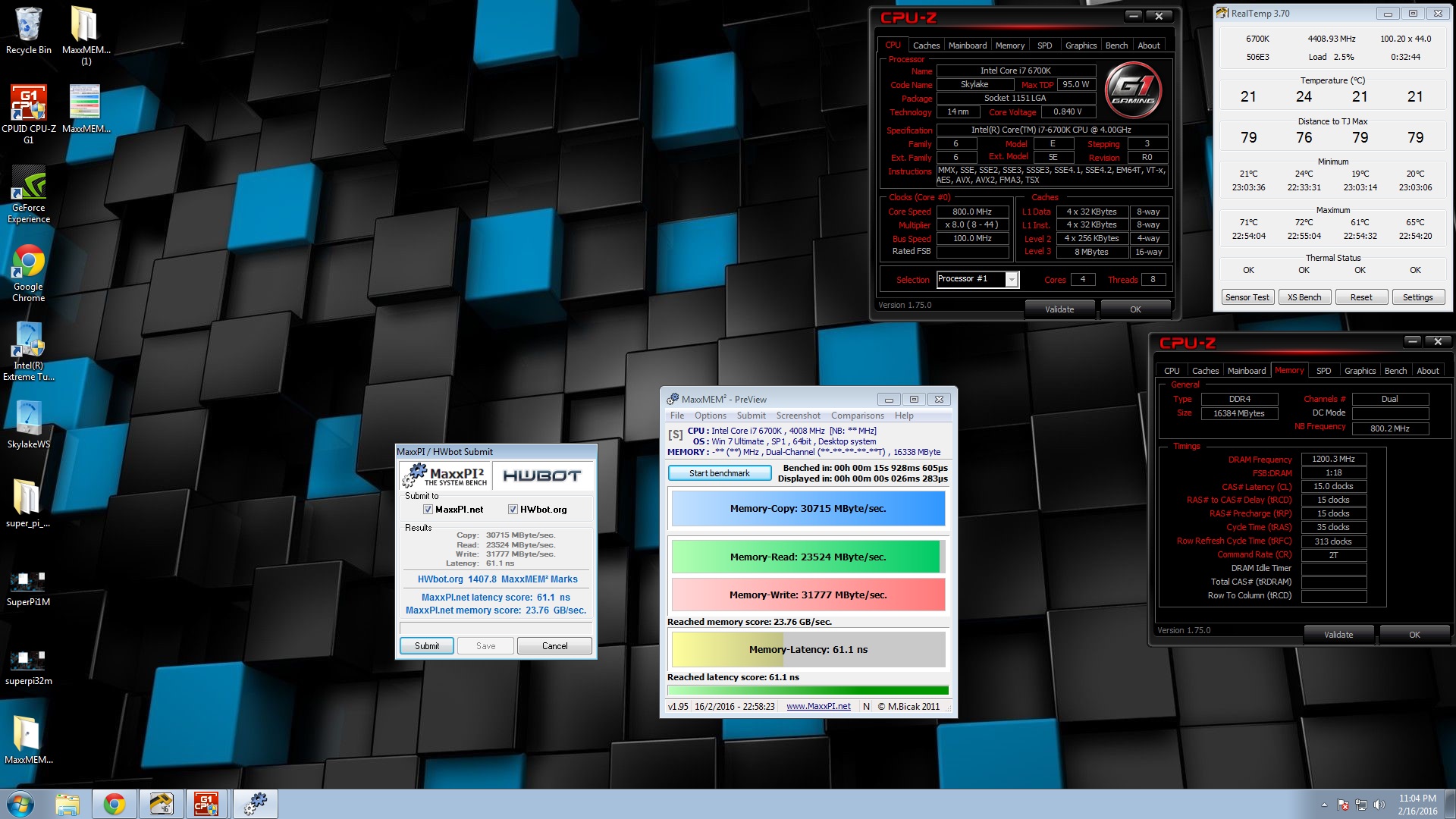Click Sensor Test in RealTemp
This screenshot has width=1456, height=819.
[1247, 297]
